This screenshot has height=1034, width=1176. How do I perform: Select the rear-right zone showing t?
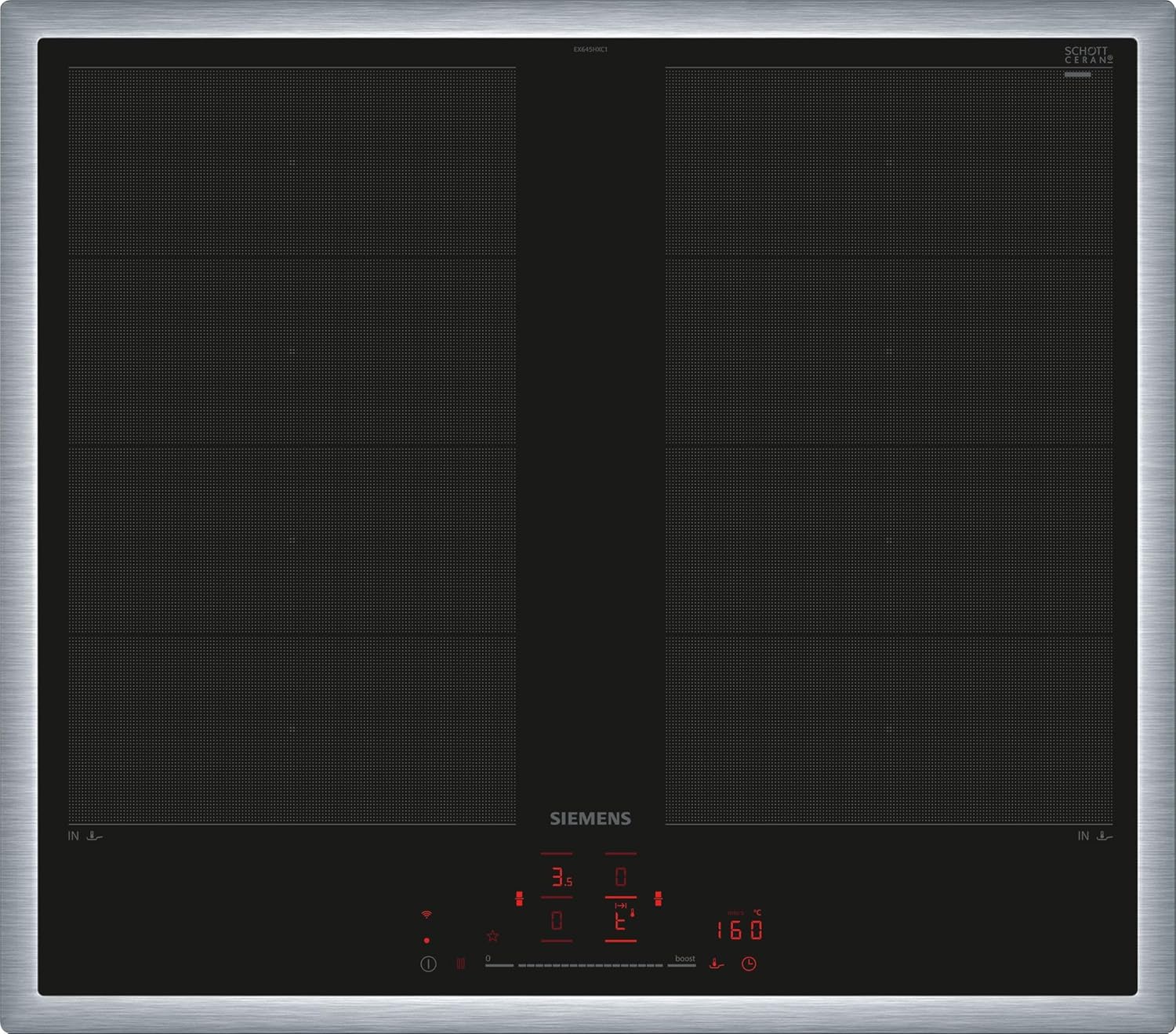[x=620, y=921]
